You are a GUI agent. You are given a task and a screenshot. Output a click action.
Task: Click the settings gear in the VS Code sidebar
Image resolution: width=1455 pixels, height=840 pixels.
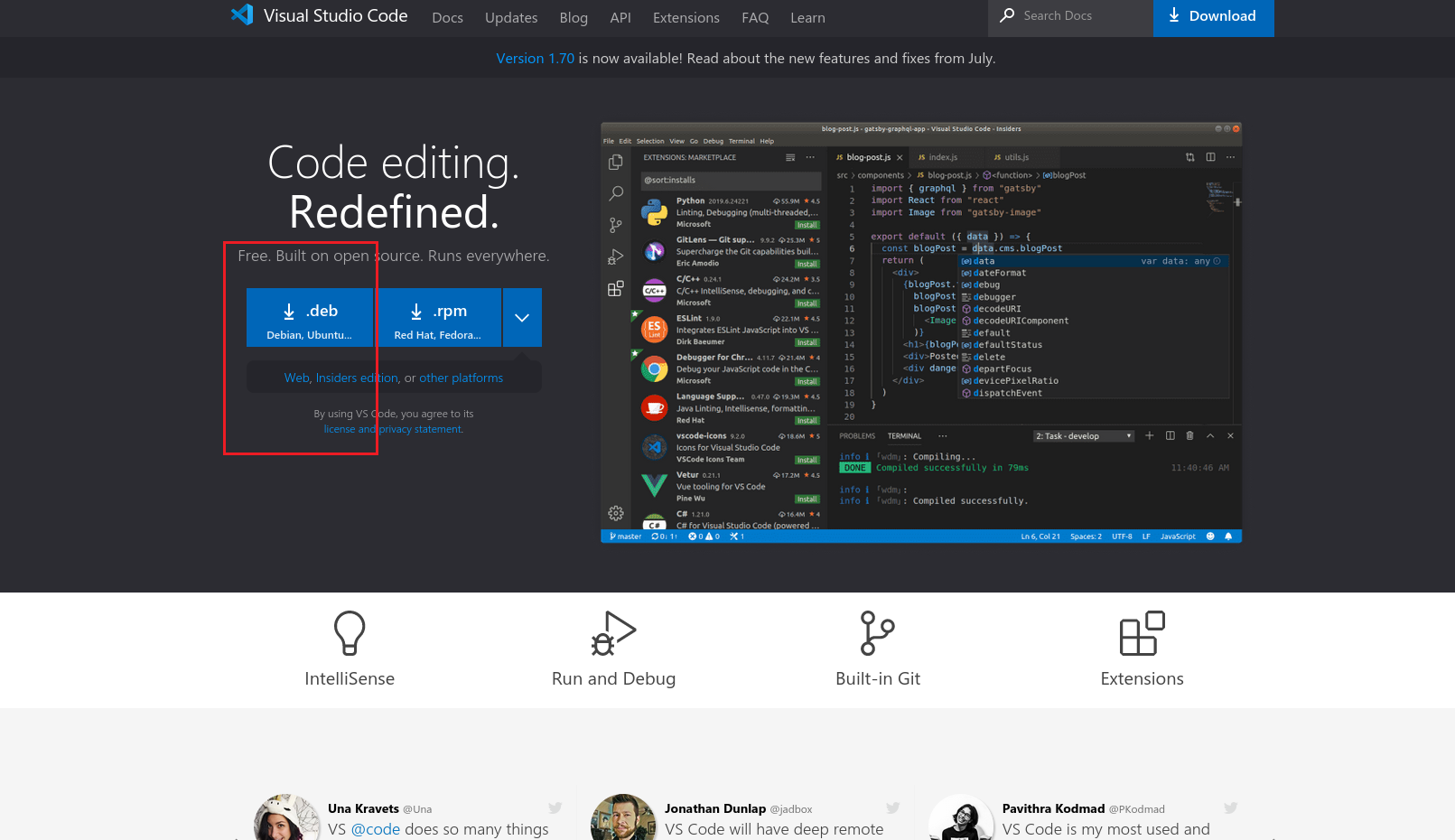click(x=616, y=512)
